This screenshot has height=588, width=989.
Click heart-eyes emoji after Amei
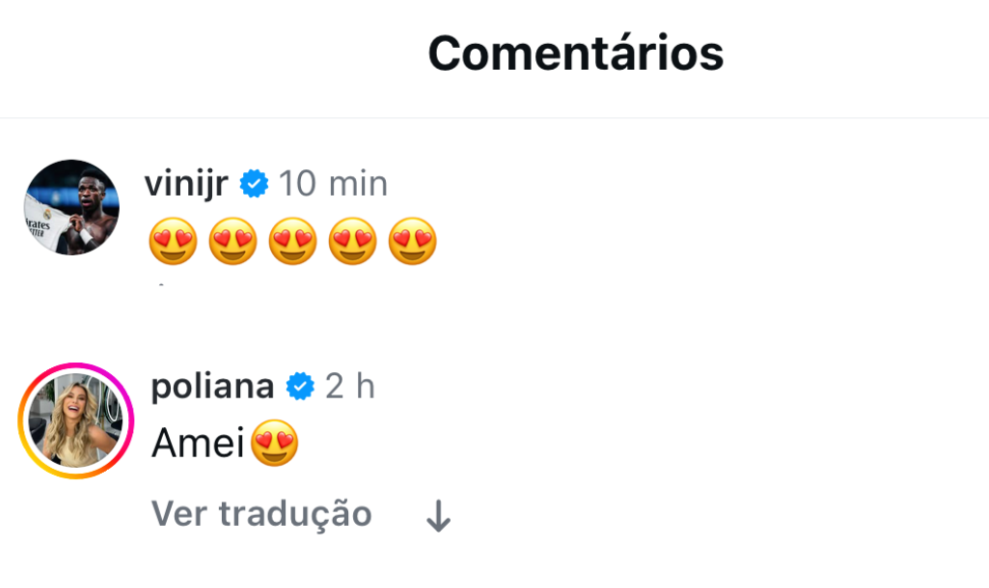coord(274,445)
